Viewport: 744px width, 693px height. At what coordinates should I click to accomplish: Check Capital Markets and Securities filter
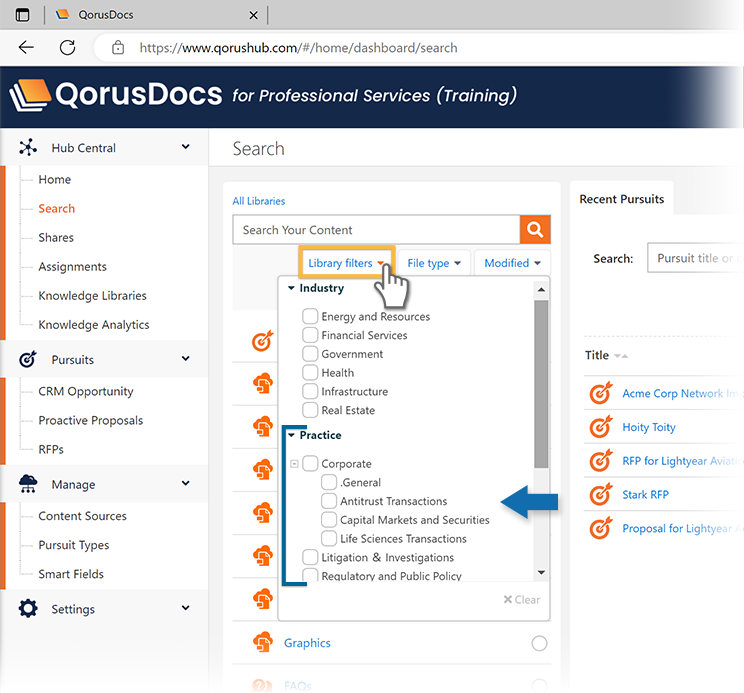click(x=329, y=520)
